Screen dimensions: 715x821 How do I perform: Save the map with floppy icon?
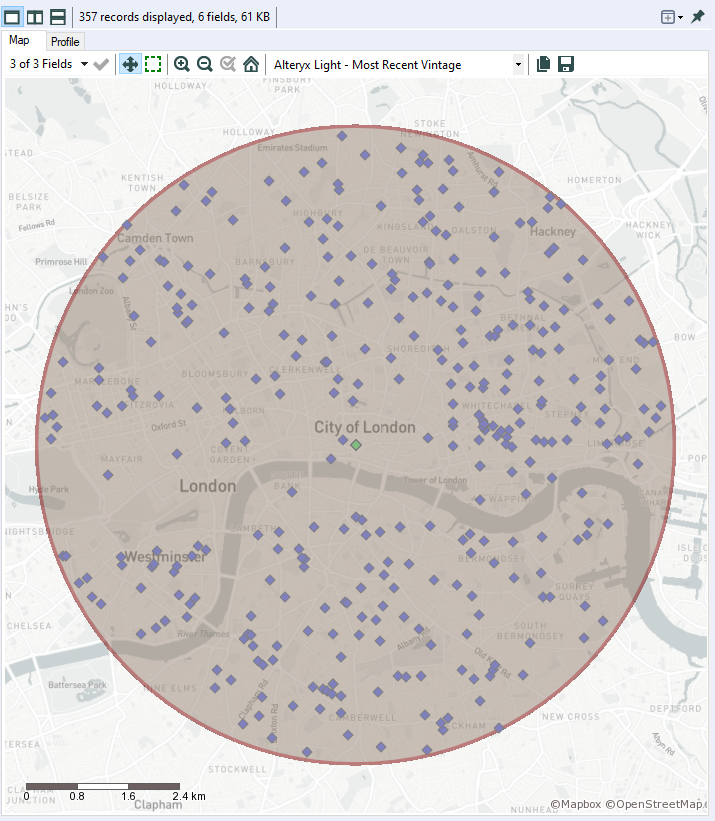(x=566, y=64)
